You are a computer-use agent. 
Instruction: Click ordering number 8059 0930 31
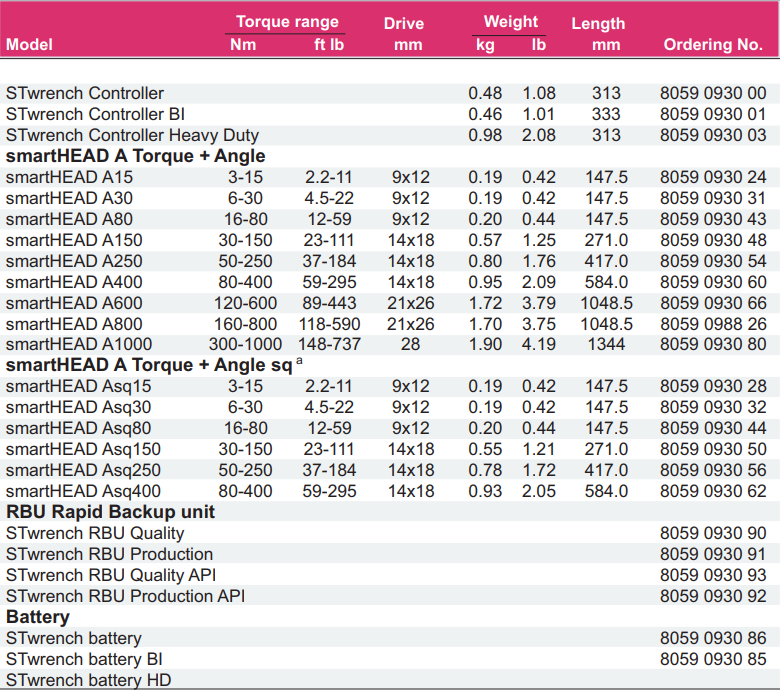[x=713, y=198]
